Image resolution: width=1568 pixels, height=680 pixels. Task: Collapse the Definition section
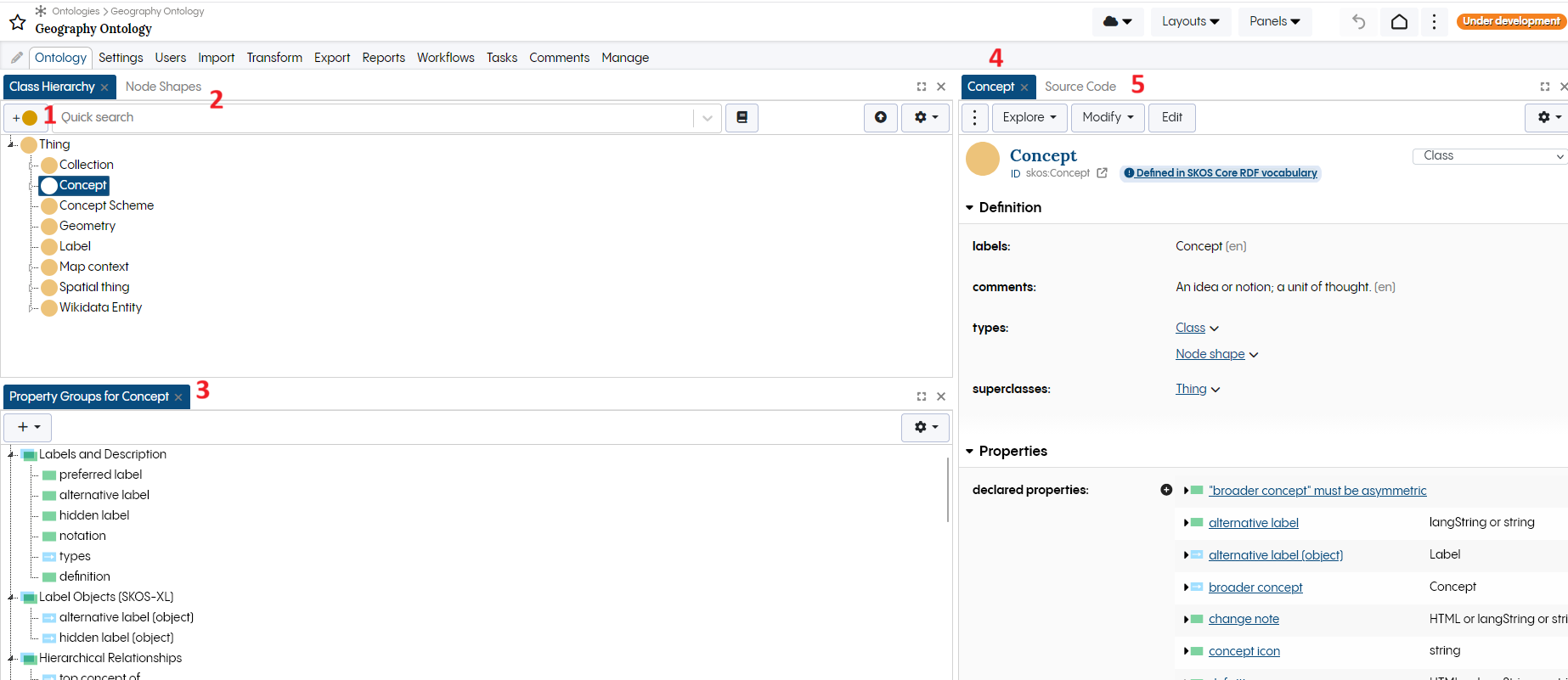point(970,208)
